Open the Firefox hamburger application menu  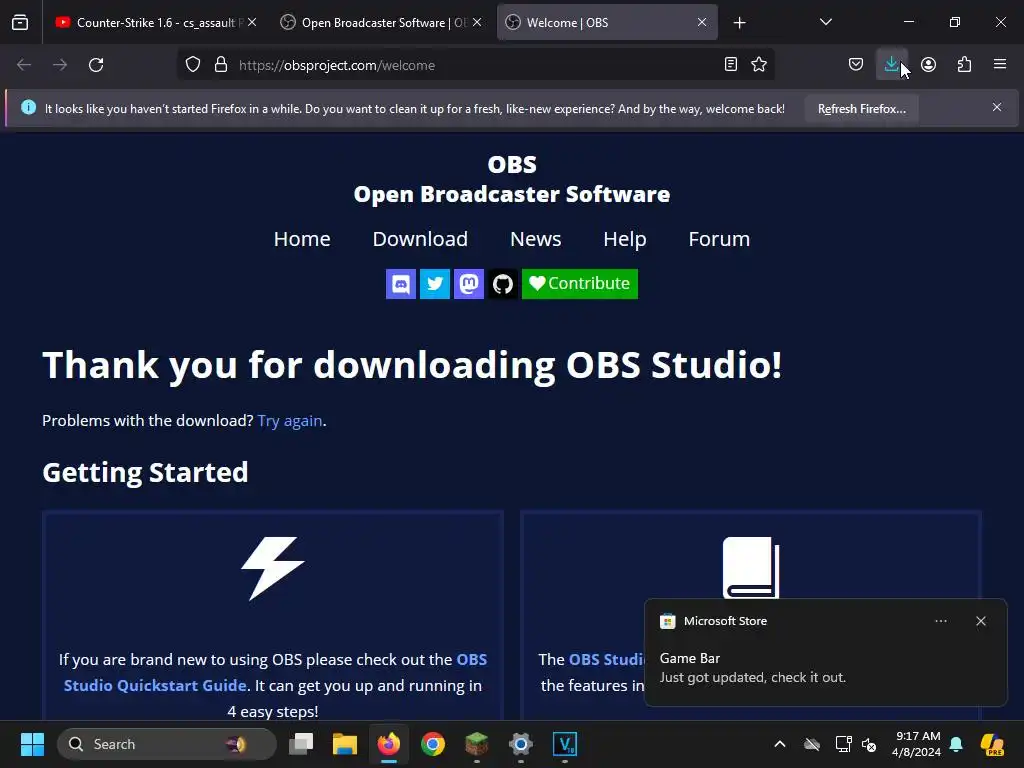[999, 65]
